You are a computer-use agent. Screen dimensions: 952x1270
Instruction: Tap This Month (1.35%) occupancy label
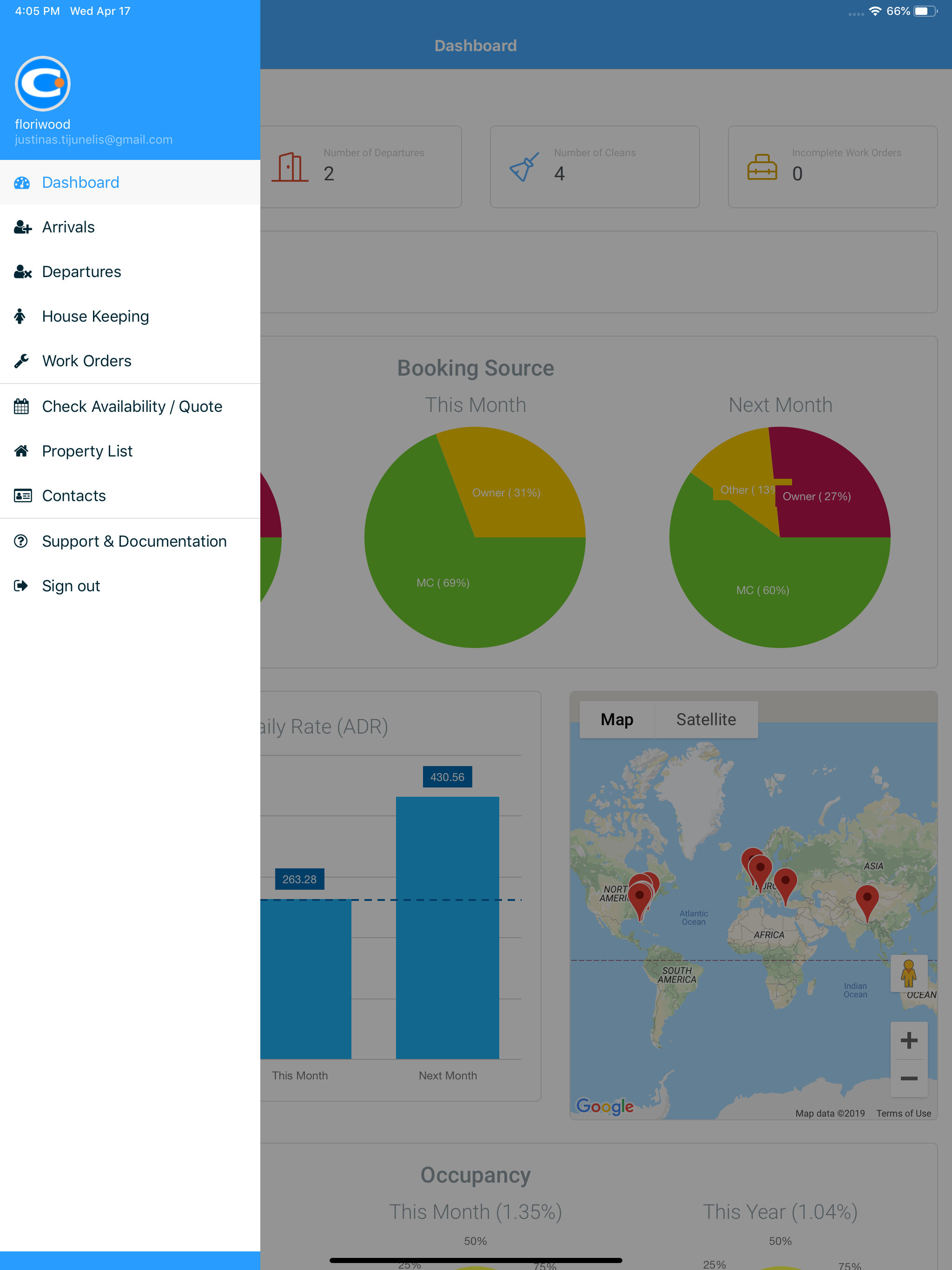476,1212
